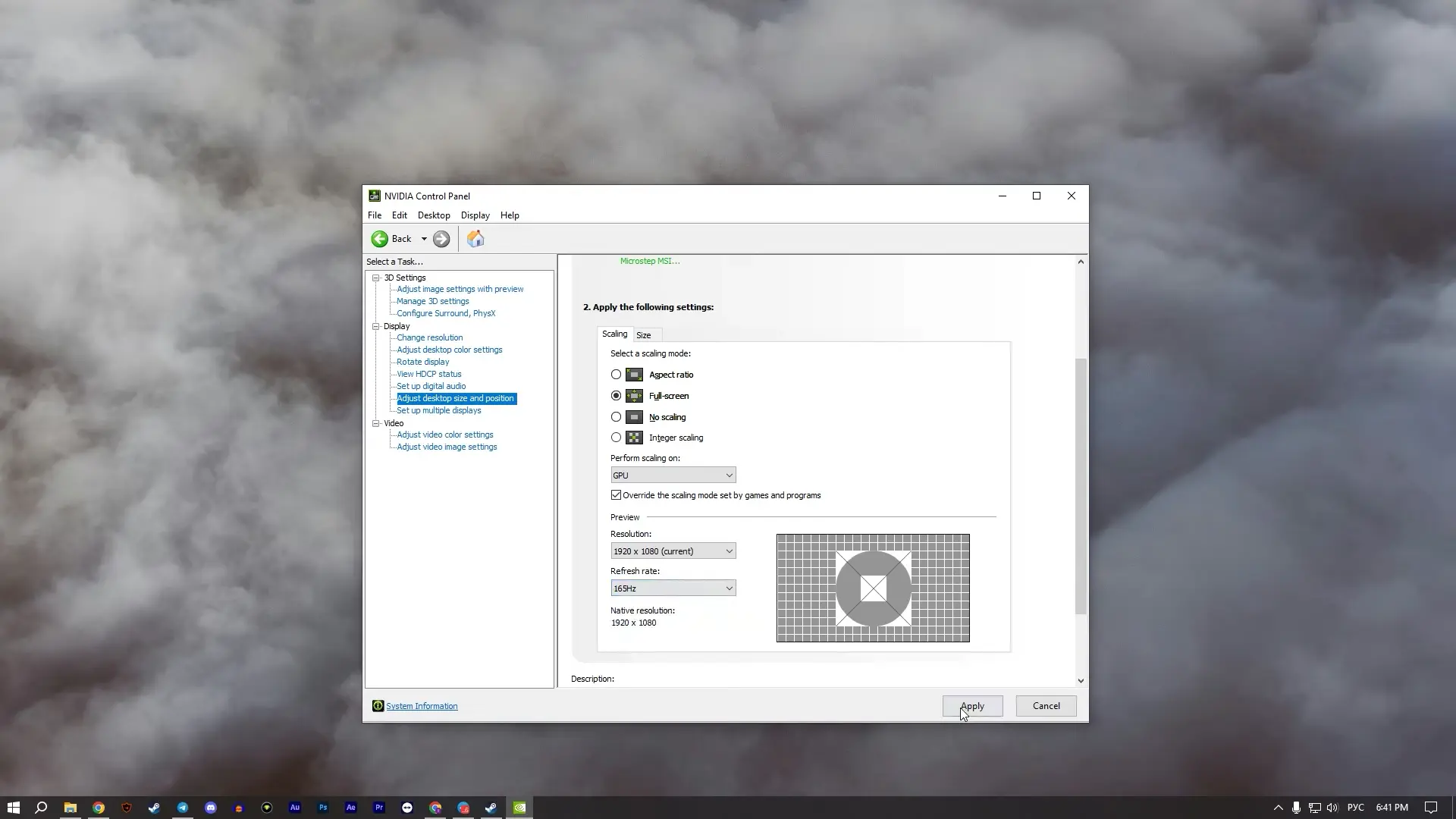1456x819 pixels.
Task: Click the green Back arrow icon
Action: tap(379, 239)
